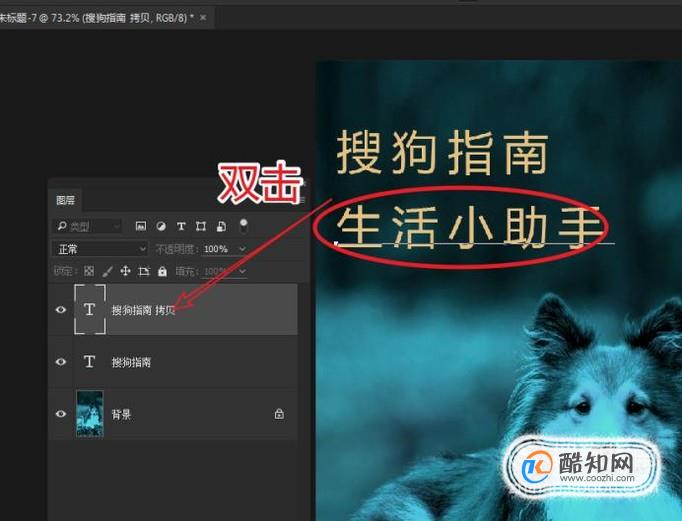Click the lock position move icon

pyautogui.click(x=125, y=271)
